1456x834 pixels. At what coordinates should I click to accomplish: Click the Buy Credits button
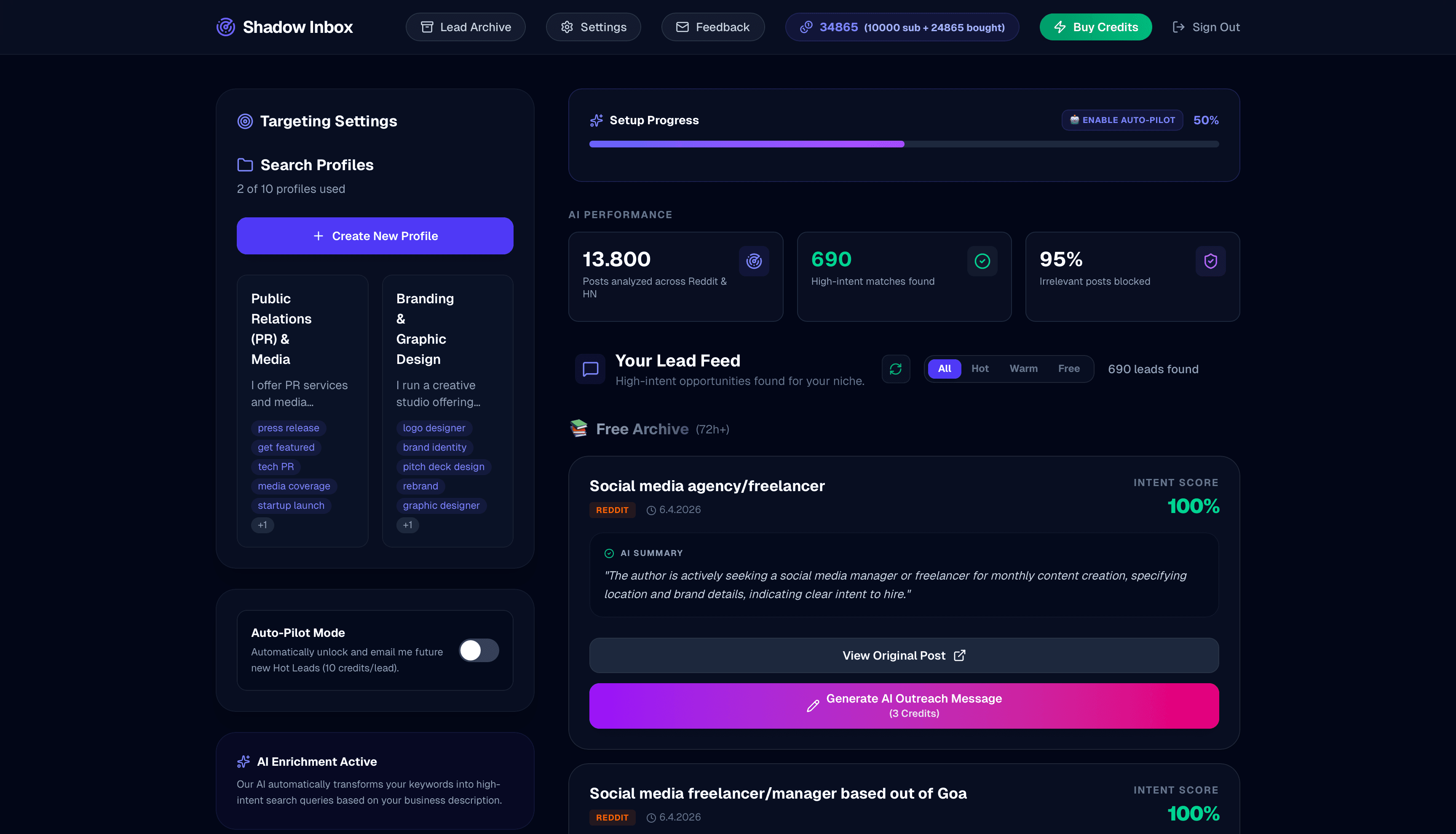pos(1096,27)
